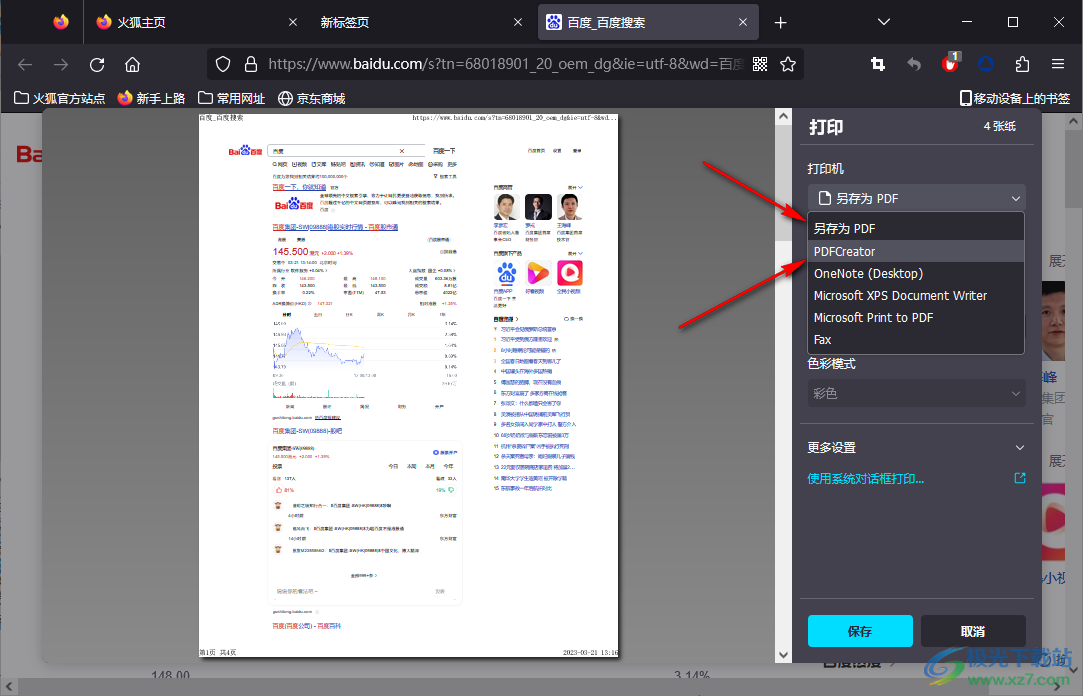
Task: Select Microsoft Print to PDF printer
Action: 916,318
